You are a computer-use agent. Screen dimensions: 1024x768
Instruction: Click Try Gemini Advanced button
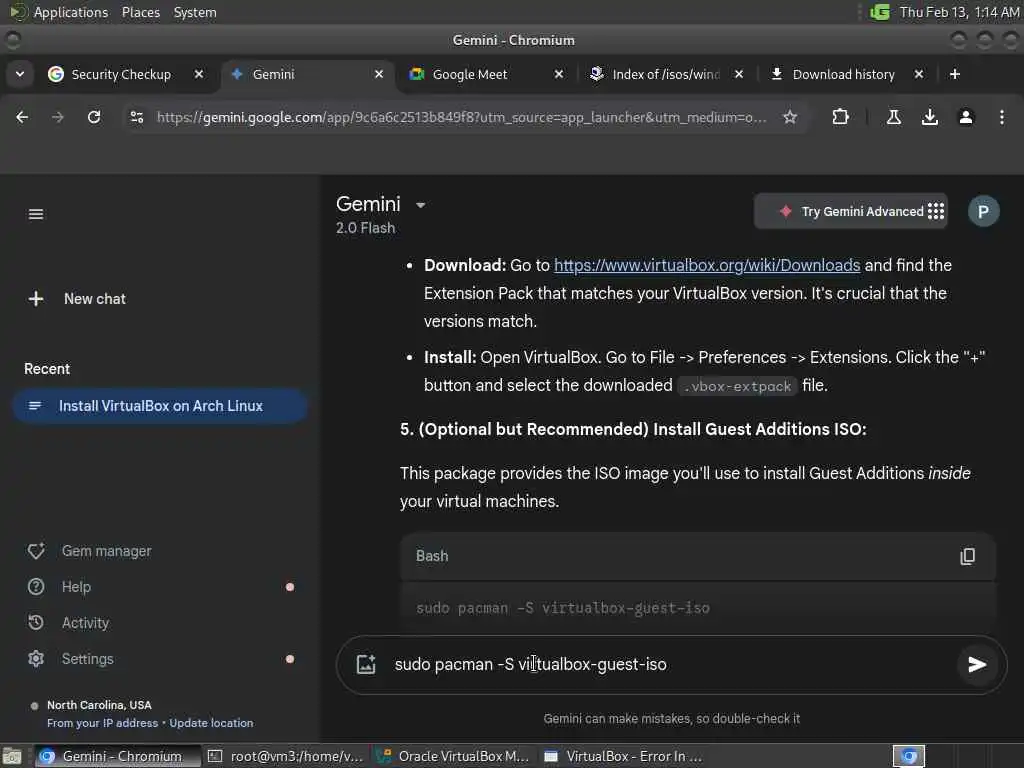click(x=851, y=211)
